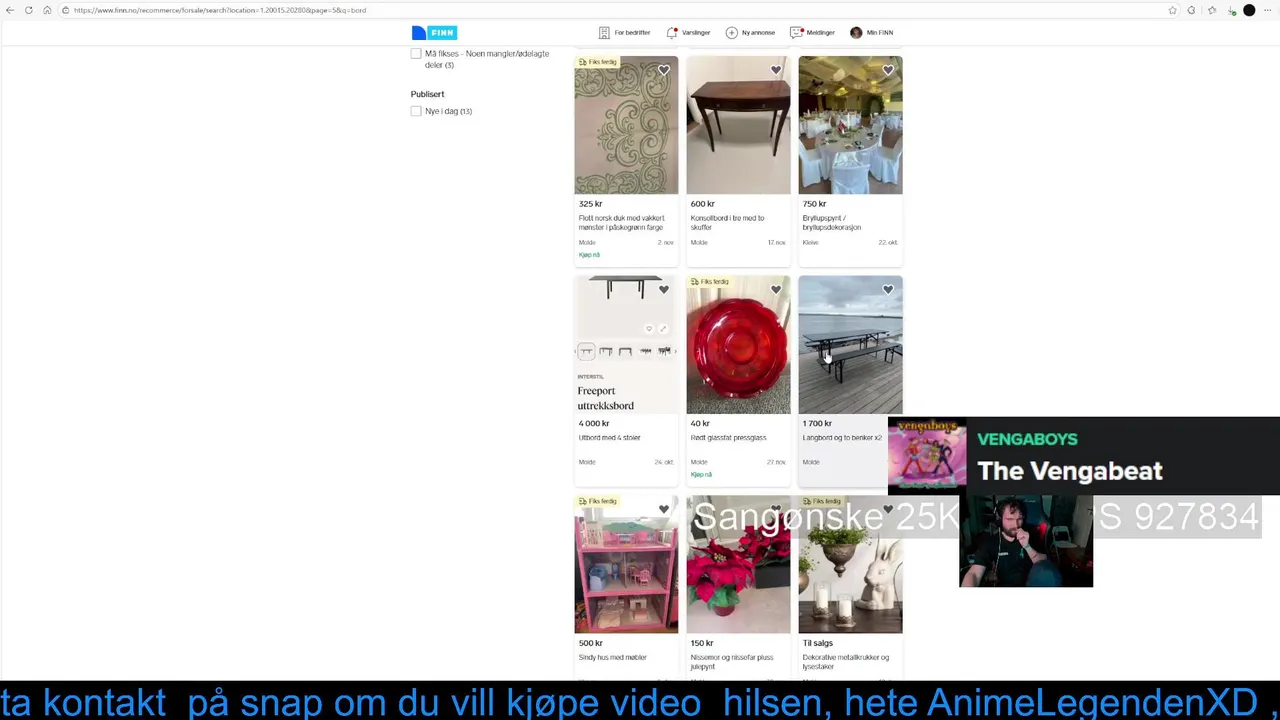Screen dimensions: 1280x720
Task: Favorite the Flott norsk duk listing heart
Action: (664, 70)
